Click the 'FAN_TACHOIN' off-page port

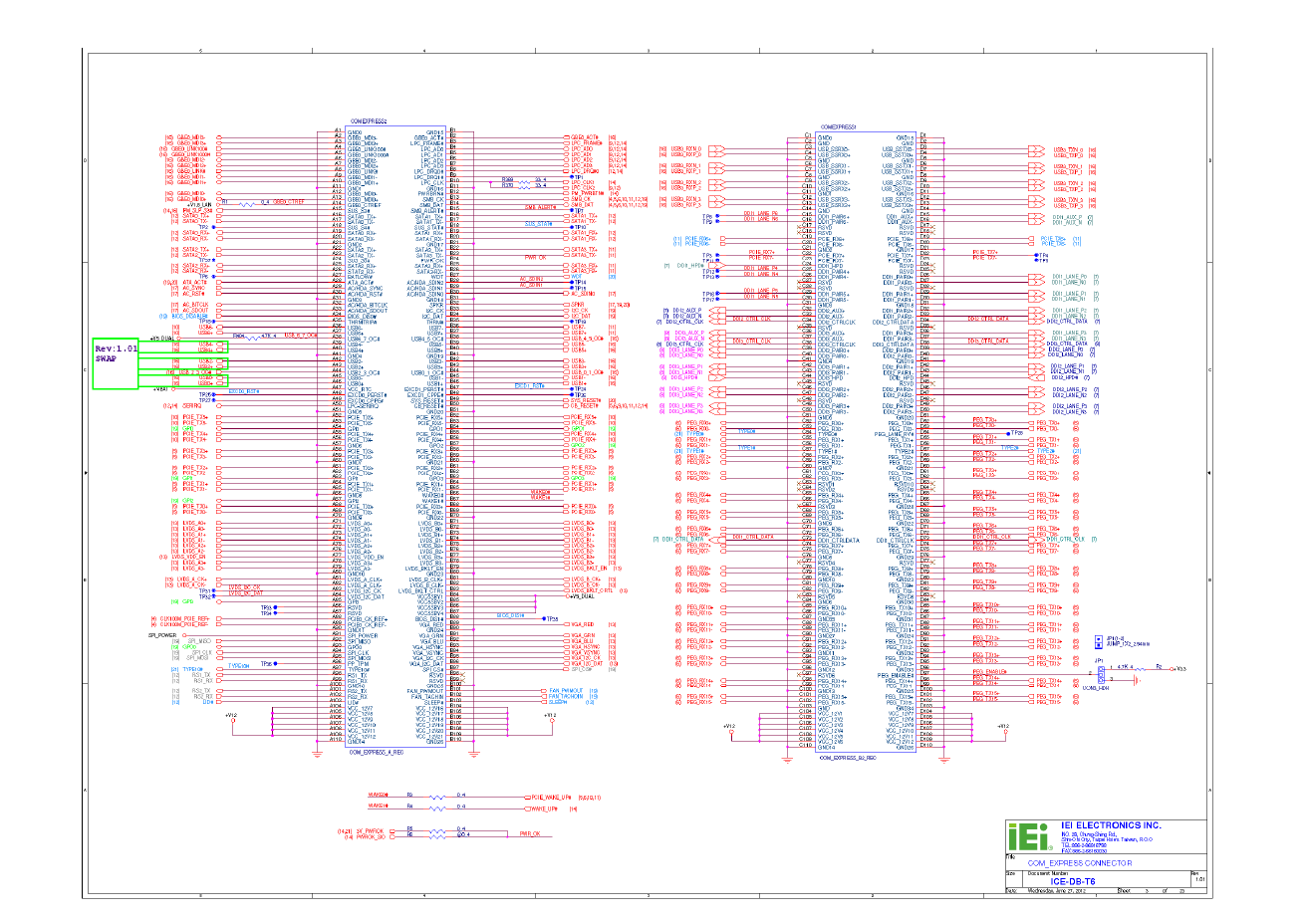click(564, 696)
